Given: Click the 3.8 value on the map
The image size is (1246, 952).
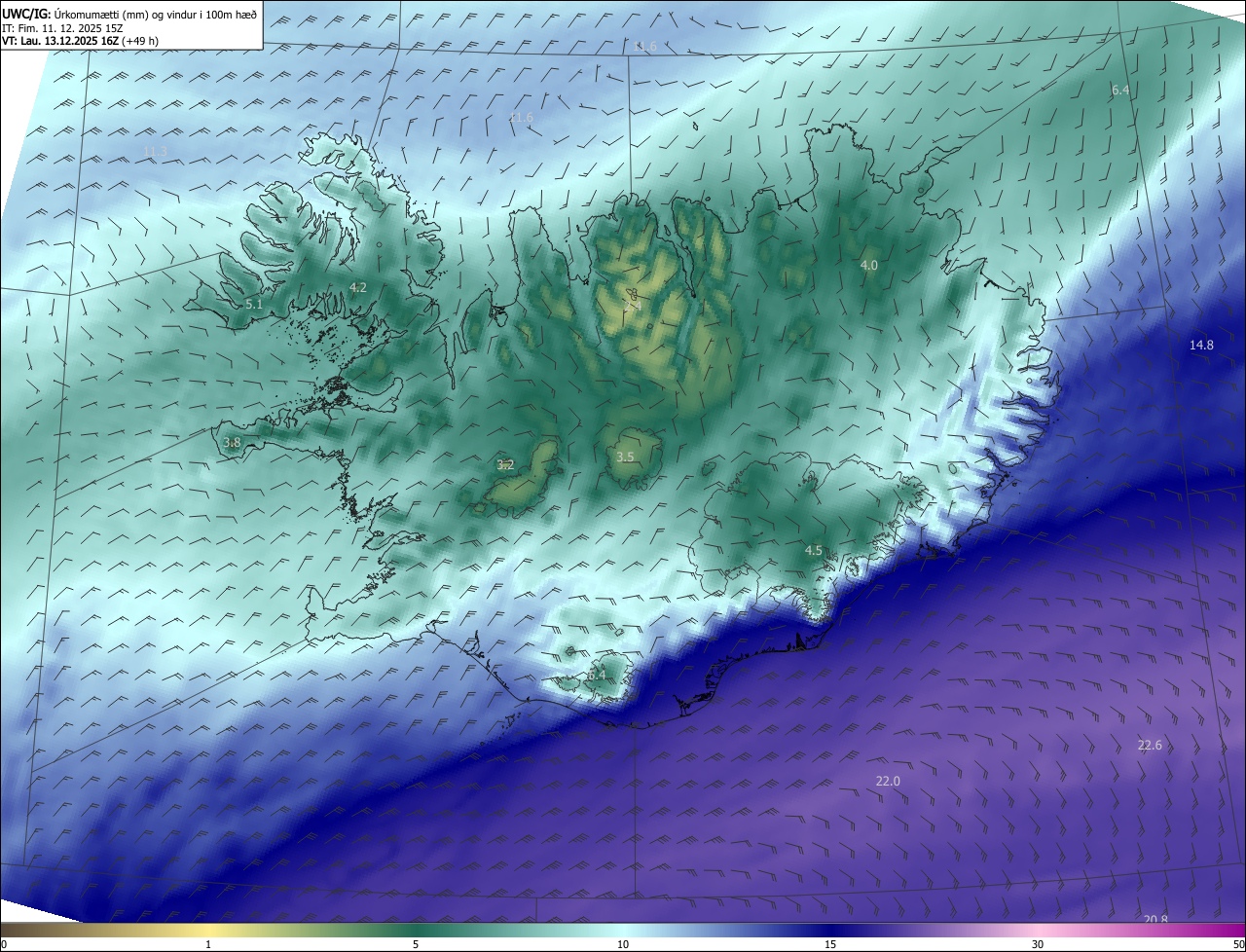Looking at the screenshot, I should tap(232, 442).
